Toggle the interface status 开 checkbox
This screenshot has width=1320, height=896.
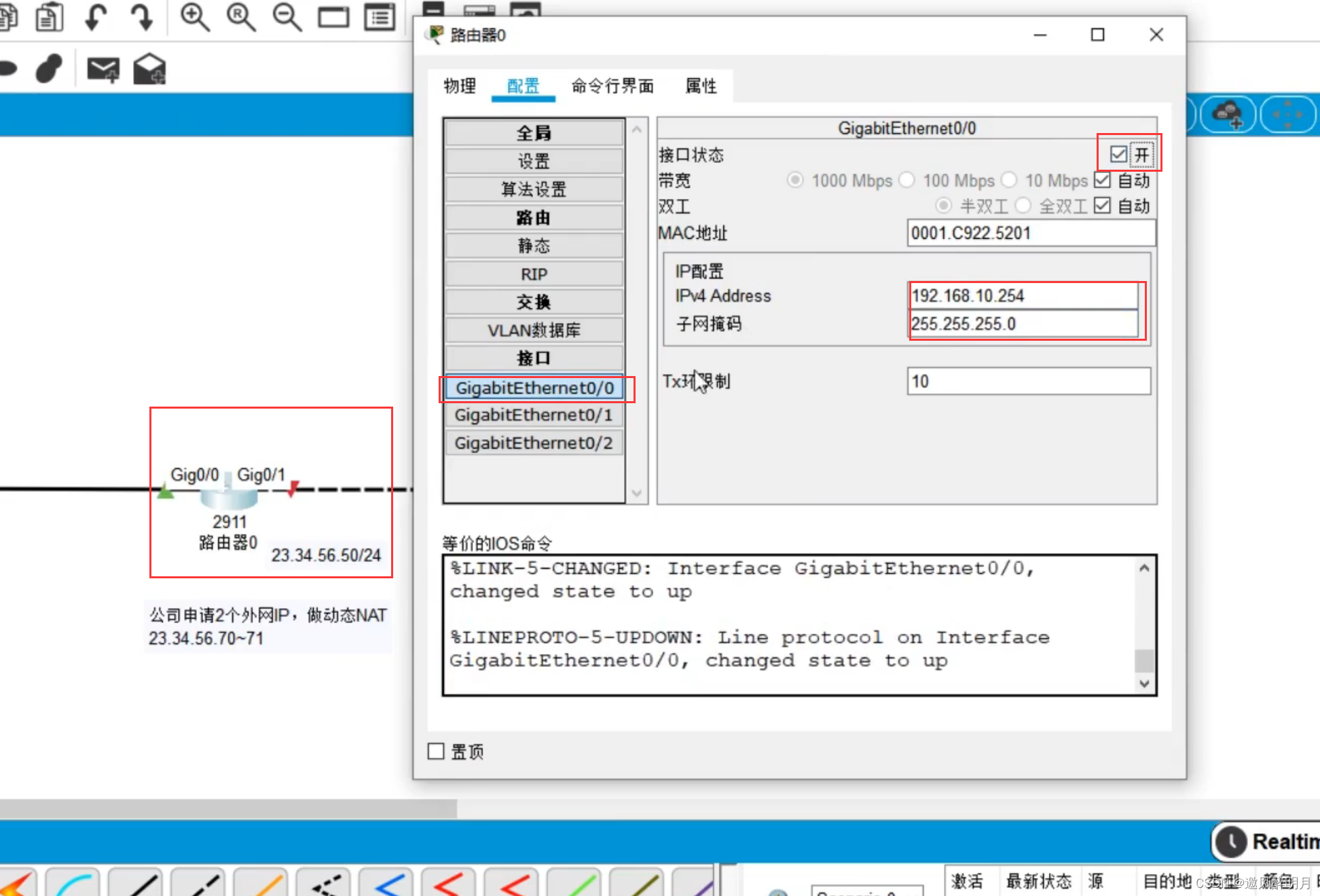1118,154
